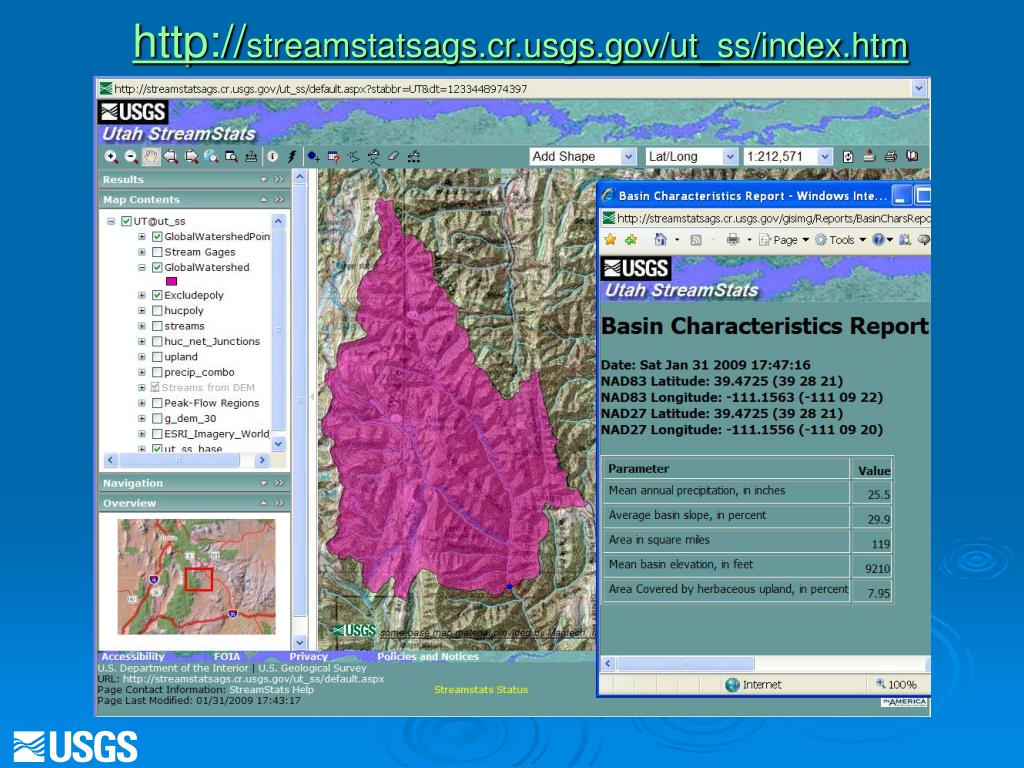Click the dotted flow trace tool icon
Screen dimensions: 1024x768
click(x=353, y=157)
